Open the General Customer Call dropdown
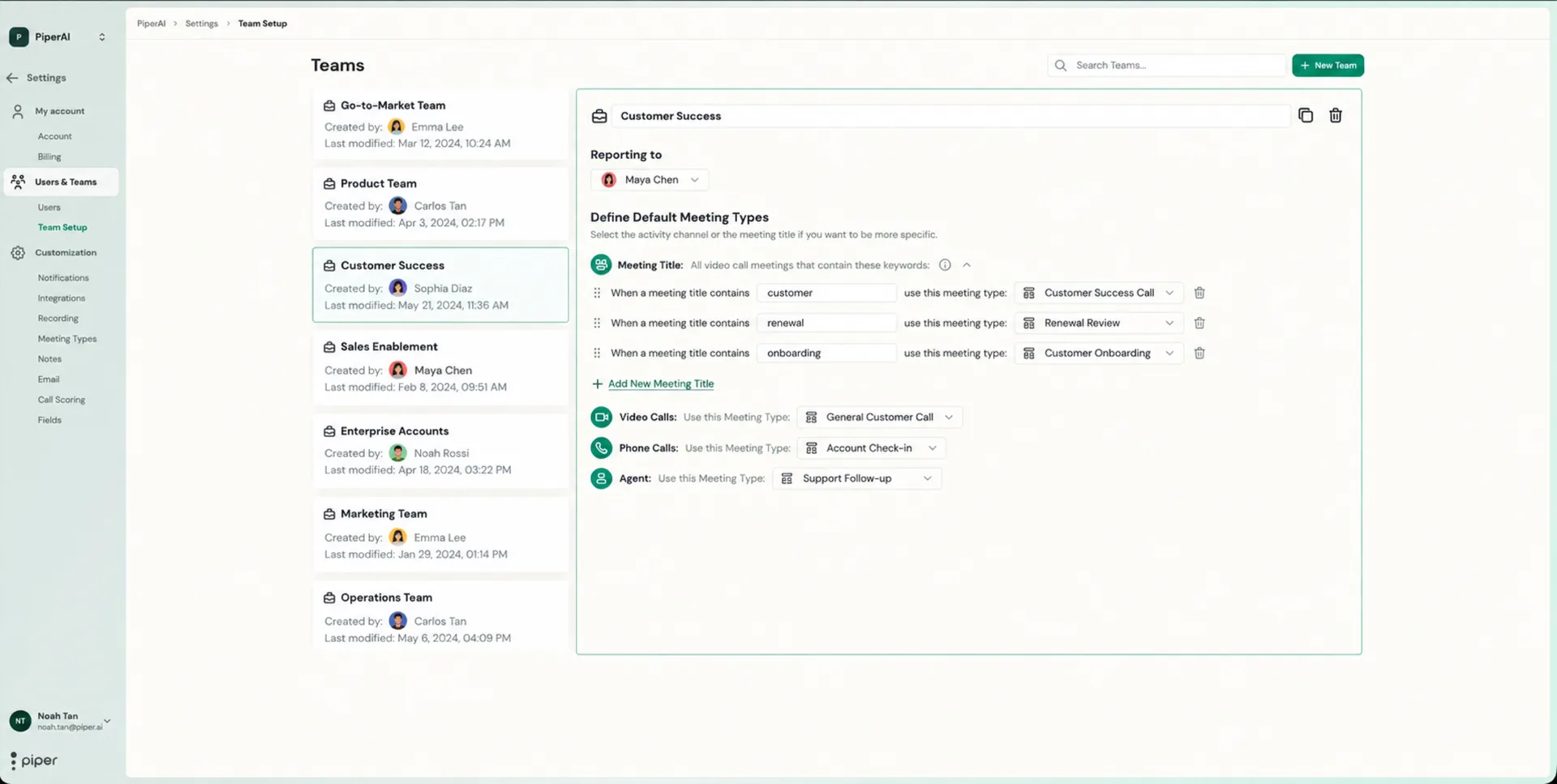Viewport: 1557px width, 784px height. pyautogui.click(x=880, y=417)
